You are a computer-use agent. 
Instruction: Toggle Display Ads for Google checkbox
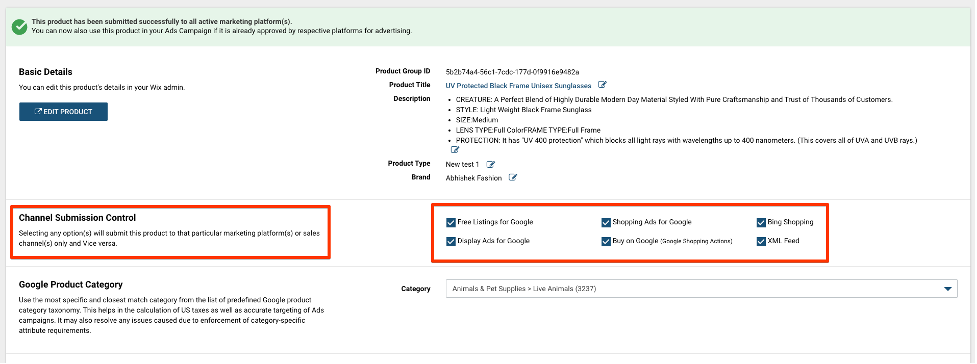tap(450, 241)
